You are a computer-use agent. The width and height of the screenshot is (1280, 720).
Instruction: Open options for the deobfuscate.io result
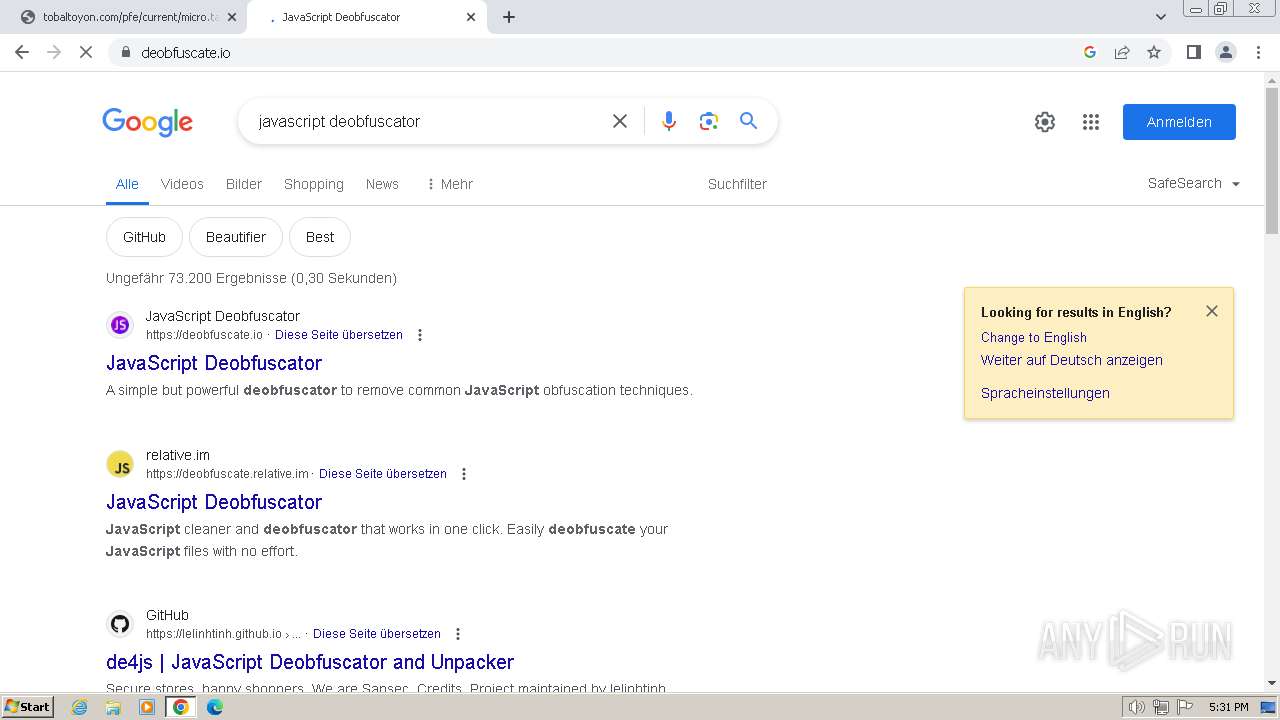pyautogui.click(x=420, y=335)
